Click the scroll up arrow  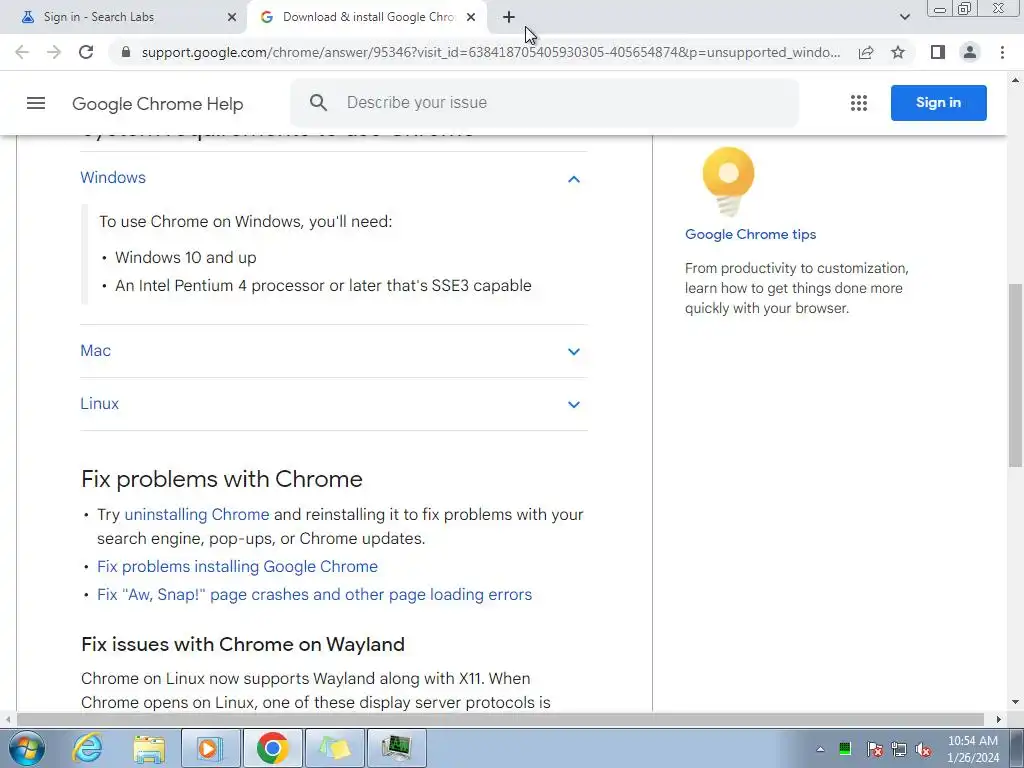tap(1016, 80)
